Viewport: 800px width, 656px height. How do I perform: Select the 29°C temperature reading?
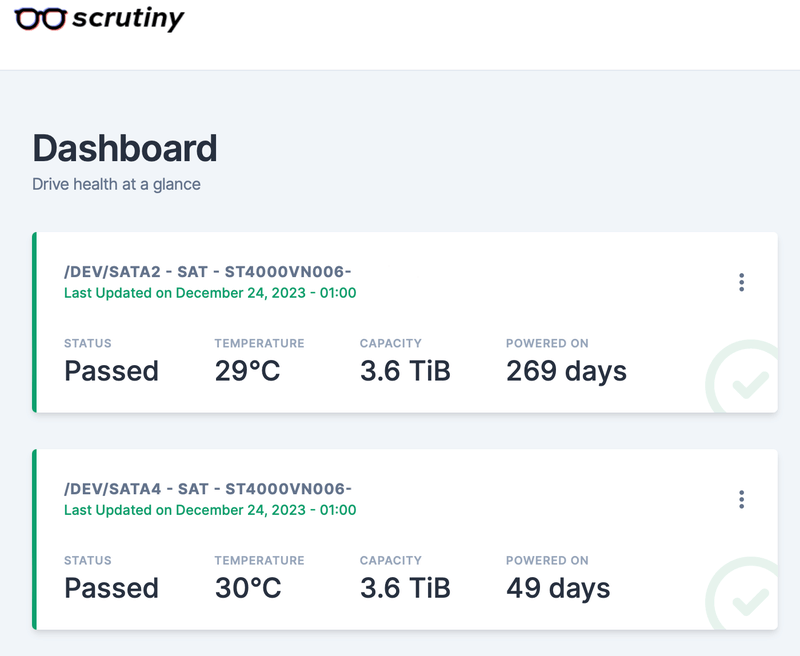(247, 371)
